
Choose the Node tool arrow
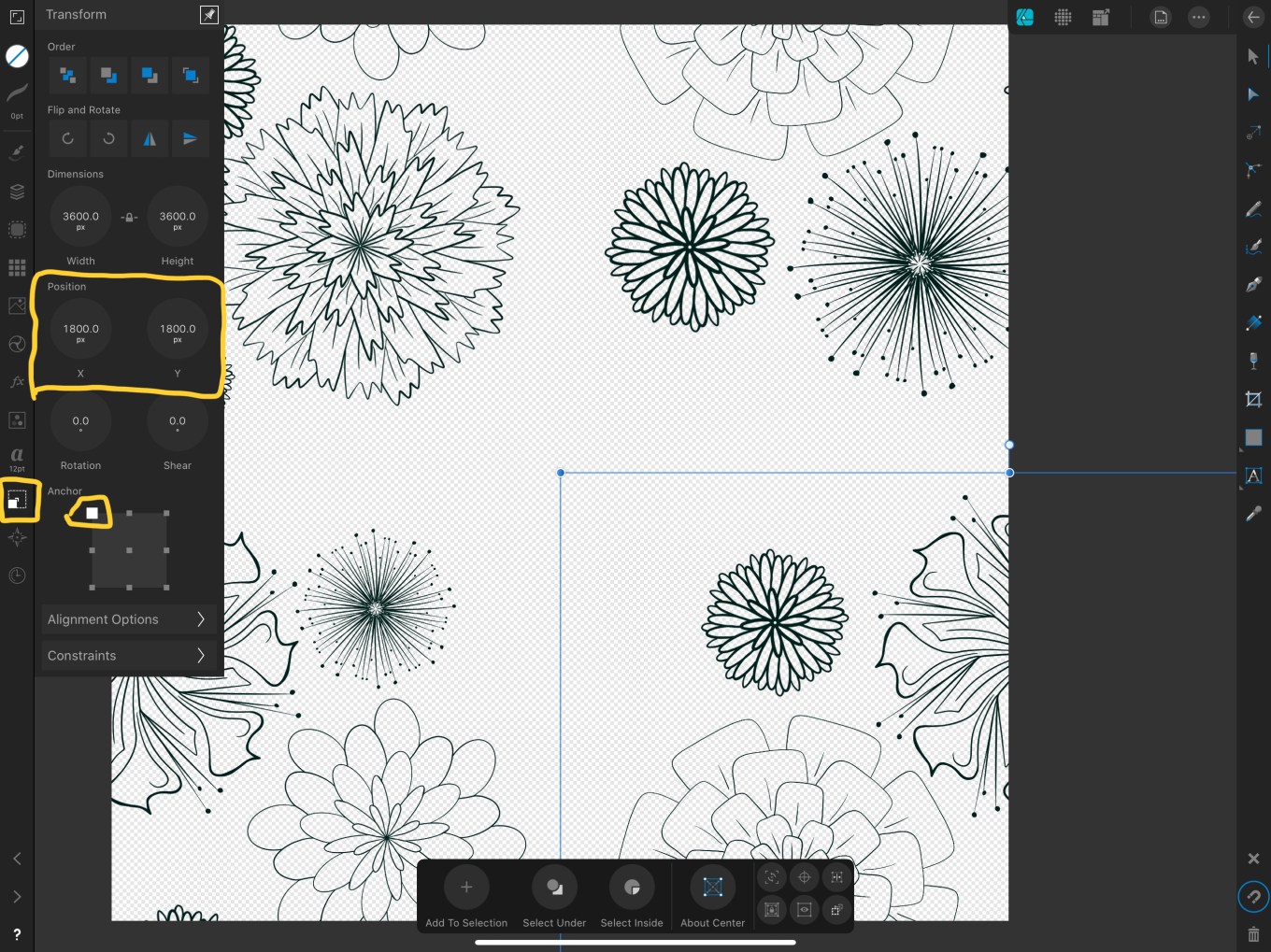click(x=1253, y=94)
